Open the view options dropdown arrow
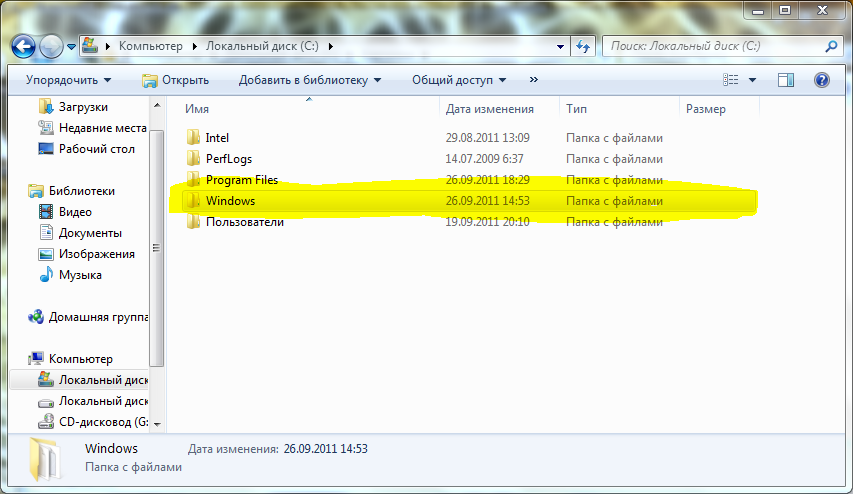This screenshot has width=853, height=494. [x=752, y=80]
